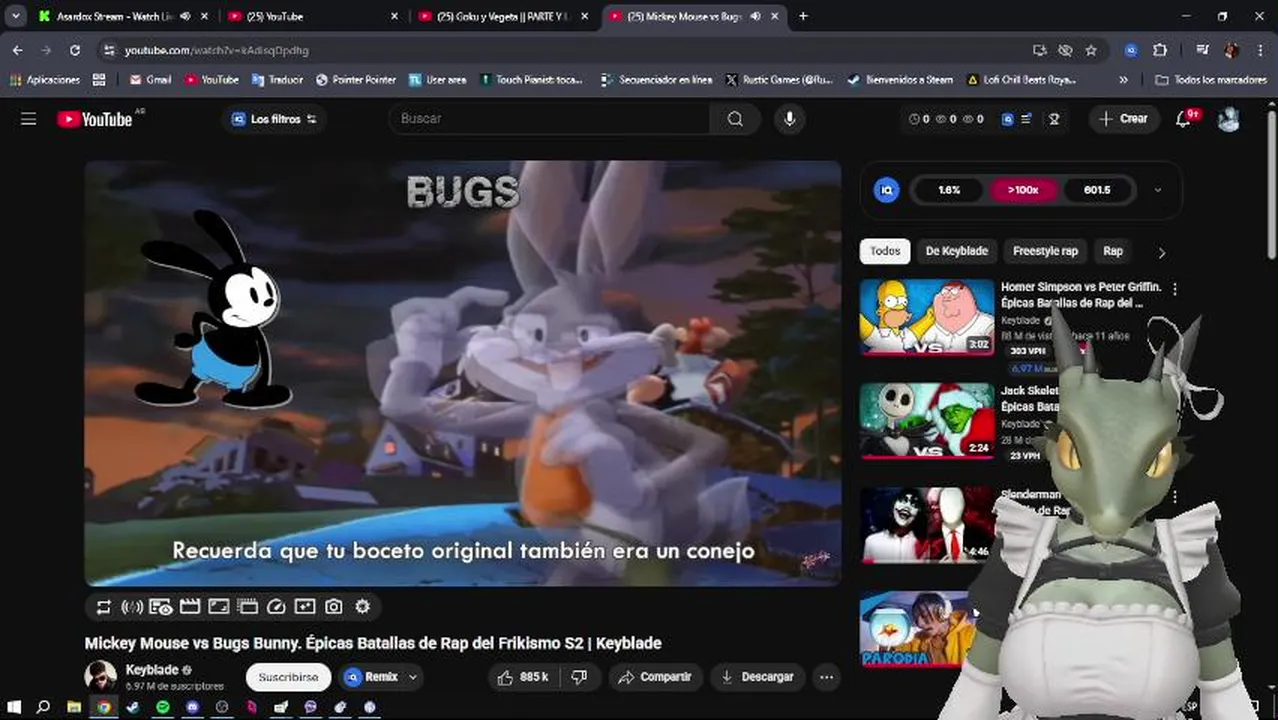Take a screenshot with the camera icon
1278x720 pixels.
[x=334, y=607]
